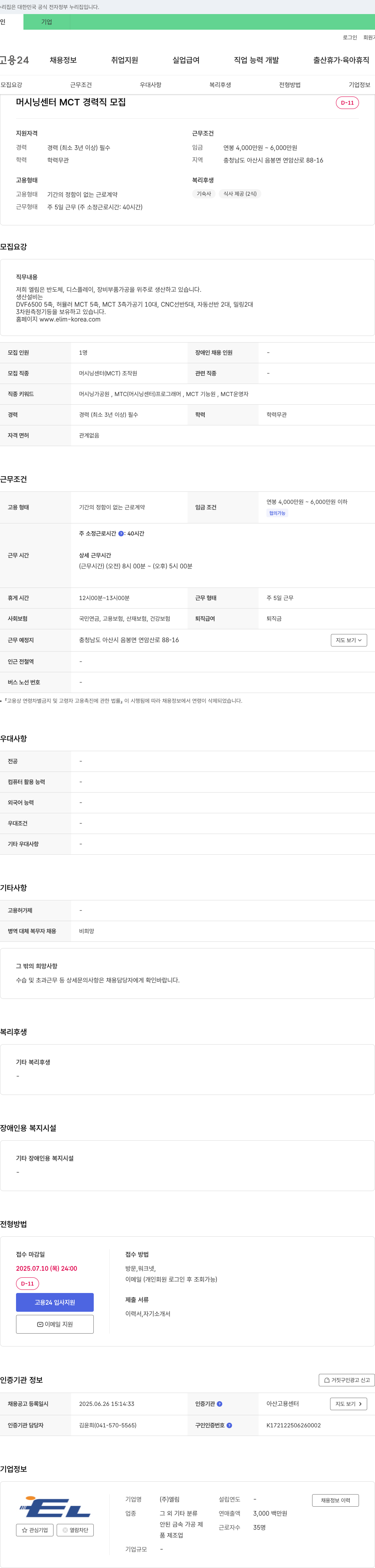Click the 식사 제공 (2식) tag
Screen dimensions: 375x1568
coord(240,194)
